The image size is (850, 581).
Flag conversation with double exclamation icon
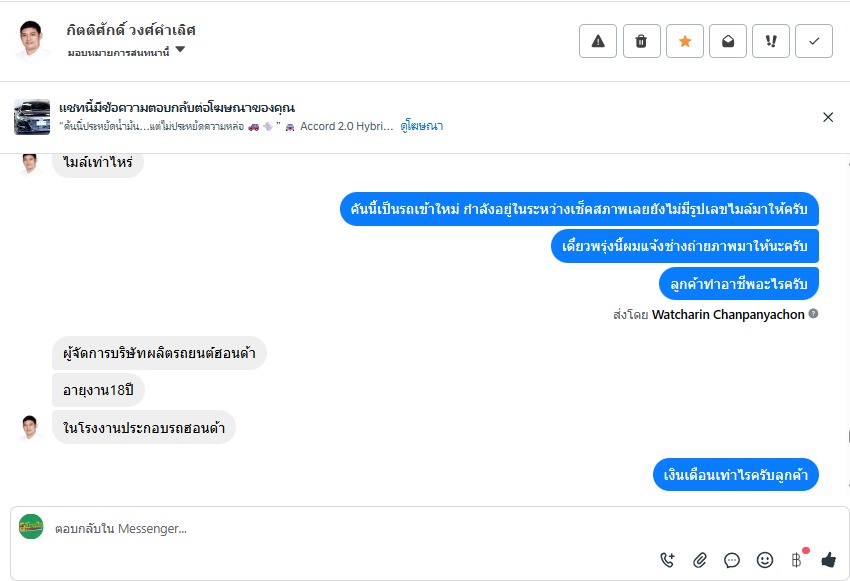click(771, 41)
